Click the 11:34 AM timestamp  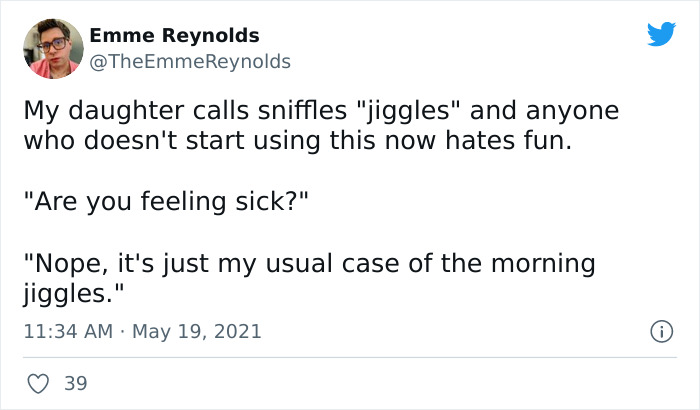(x=64, y=331)
